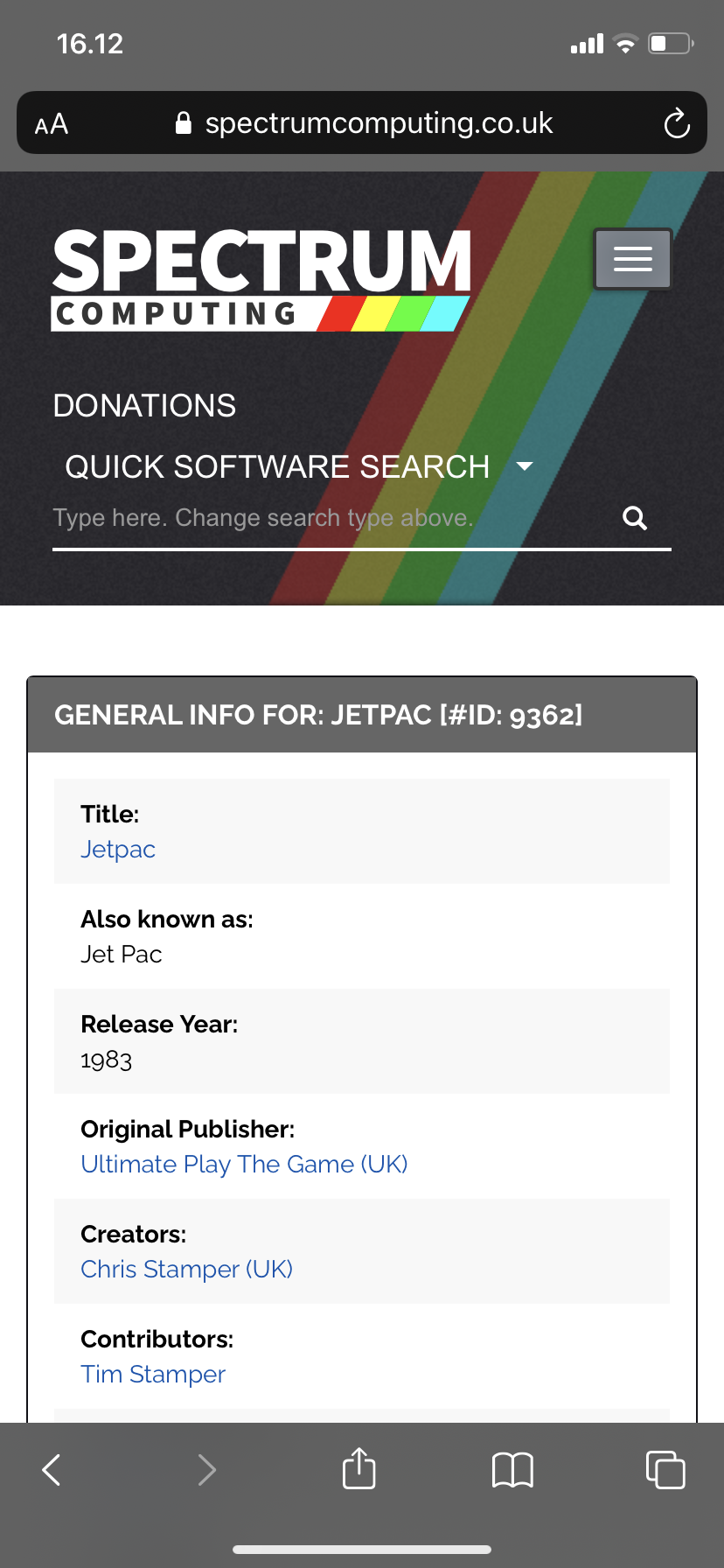The image size is (724, 1568).
Task: Tap the iOS home indicator bar
Action: [362, 1550]
